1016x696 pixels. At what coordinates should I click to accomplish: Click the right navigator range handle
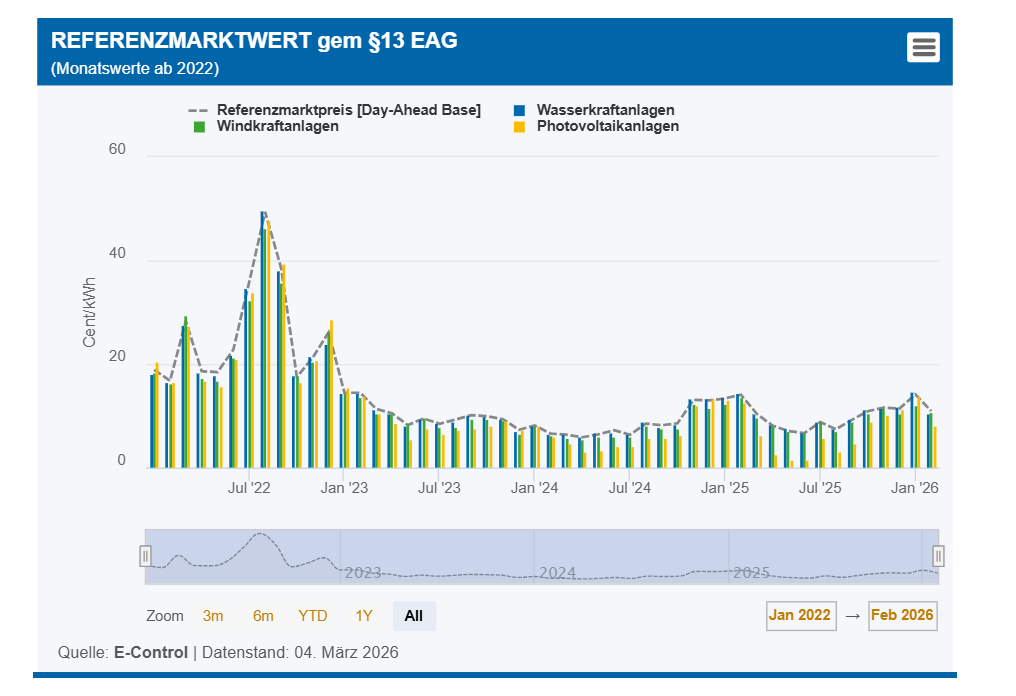(x=938, y=556)
